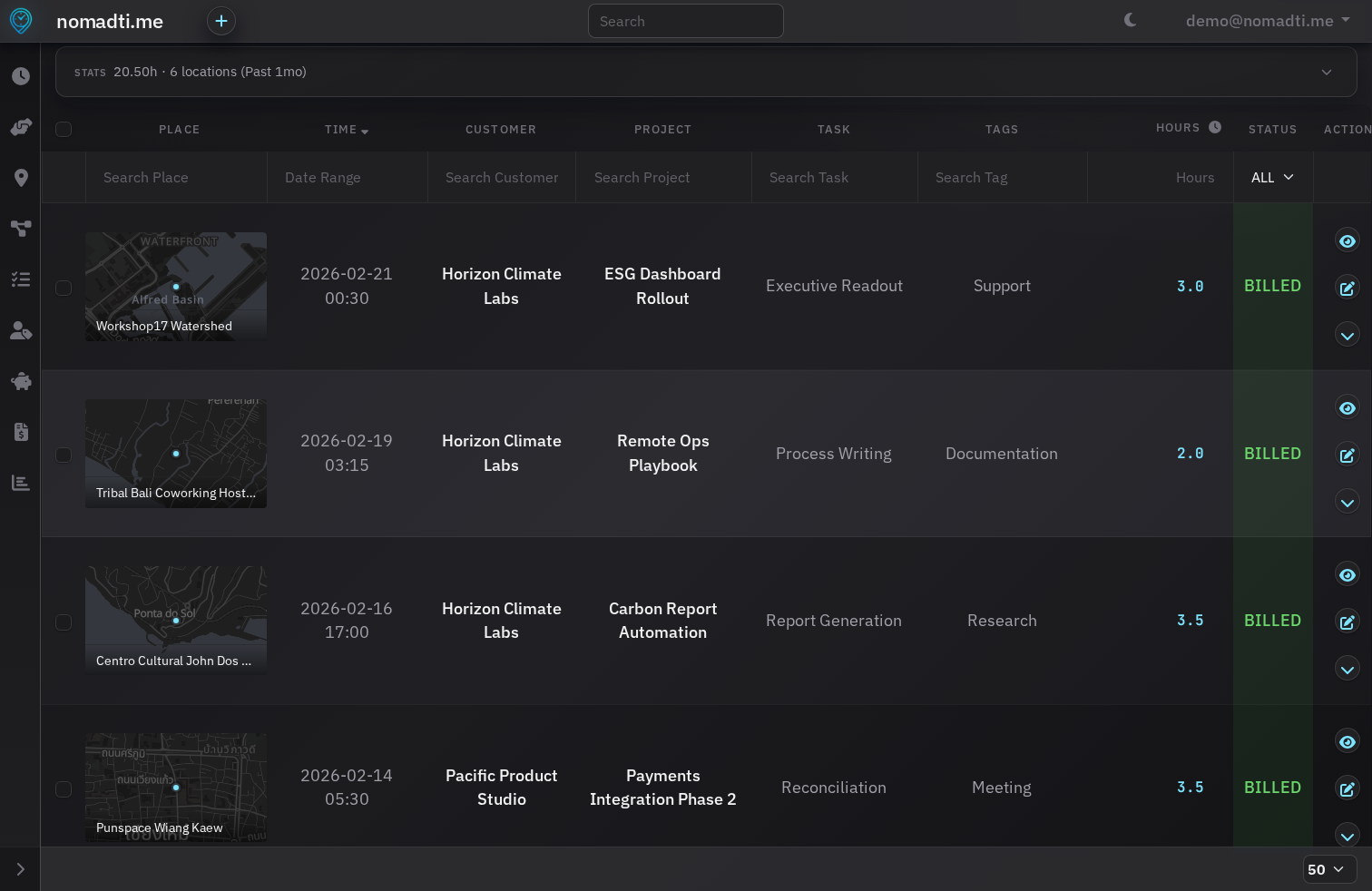Open invoices via the dollar document icon
The height and width of the screenshot is (891, 1372).
point(20,432)
